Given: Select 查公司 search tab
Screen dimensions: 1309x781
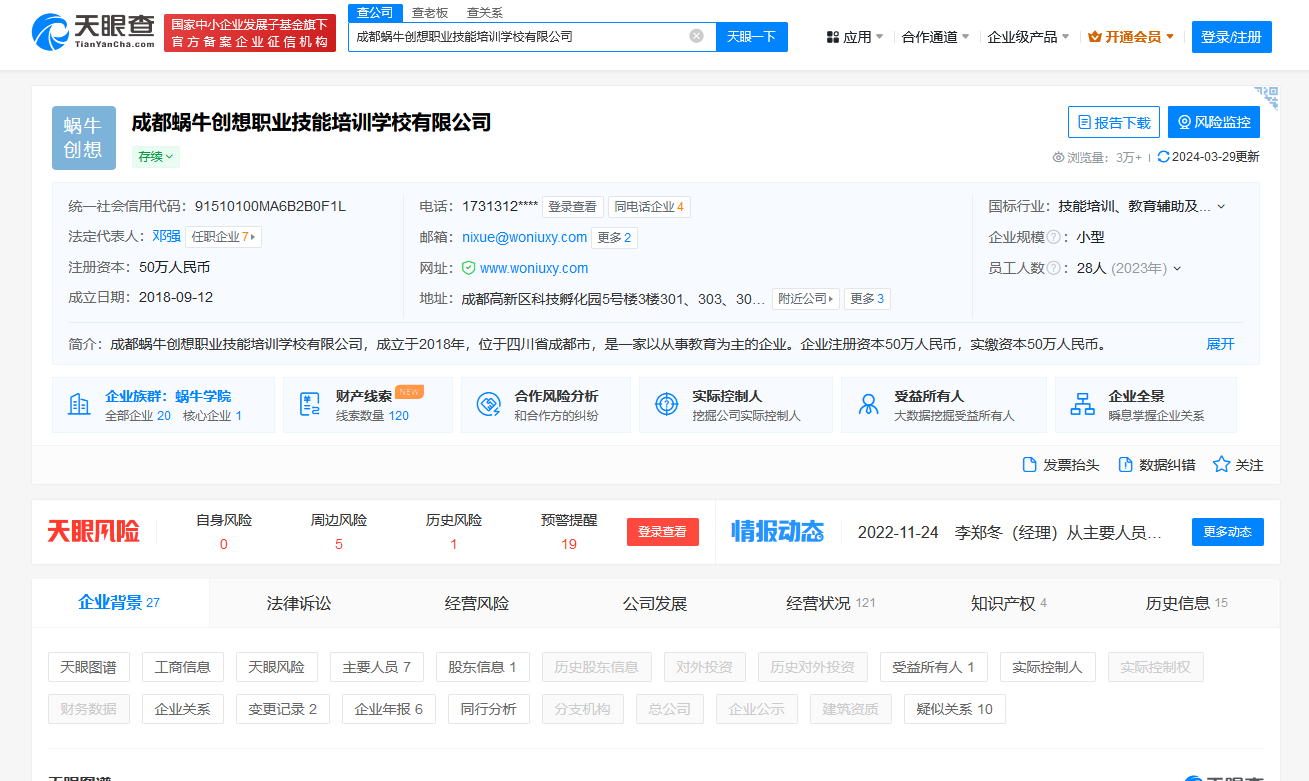Looking at the screenshot, I should [x=375, y=12].
